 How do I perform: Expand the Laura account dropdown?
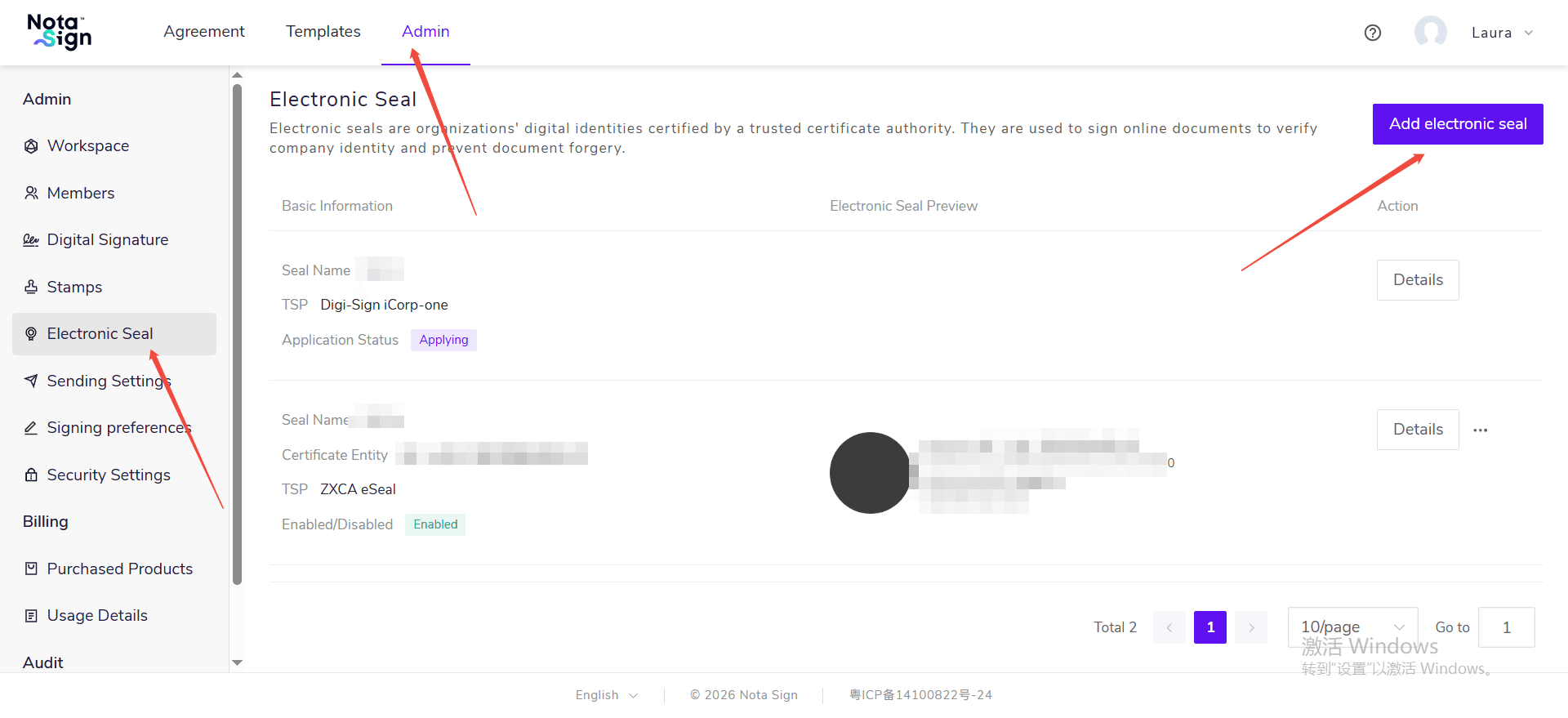(1503, 33)
